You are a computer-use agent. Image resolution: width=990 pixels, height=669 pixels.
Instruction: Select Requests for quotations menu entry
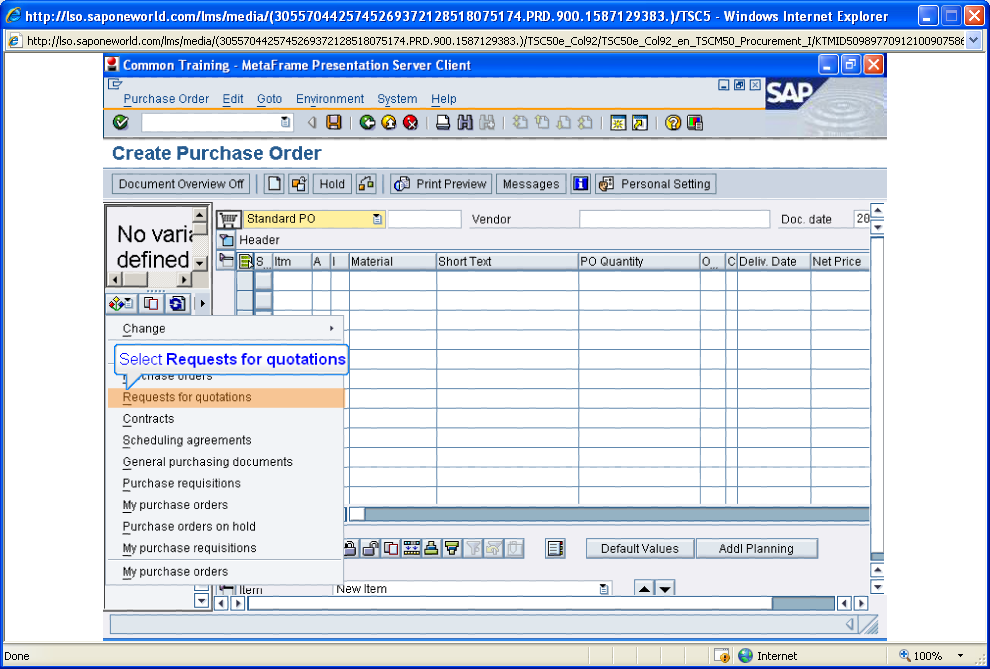coord(225,397)
